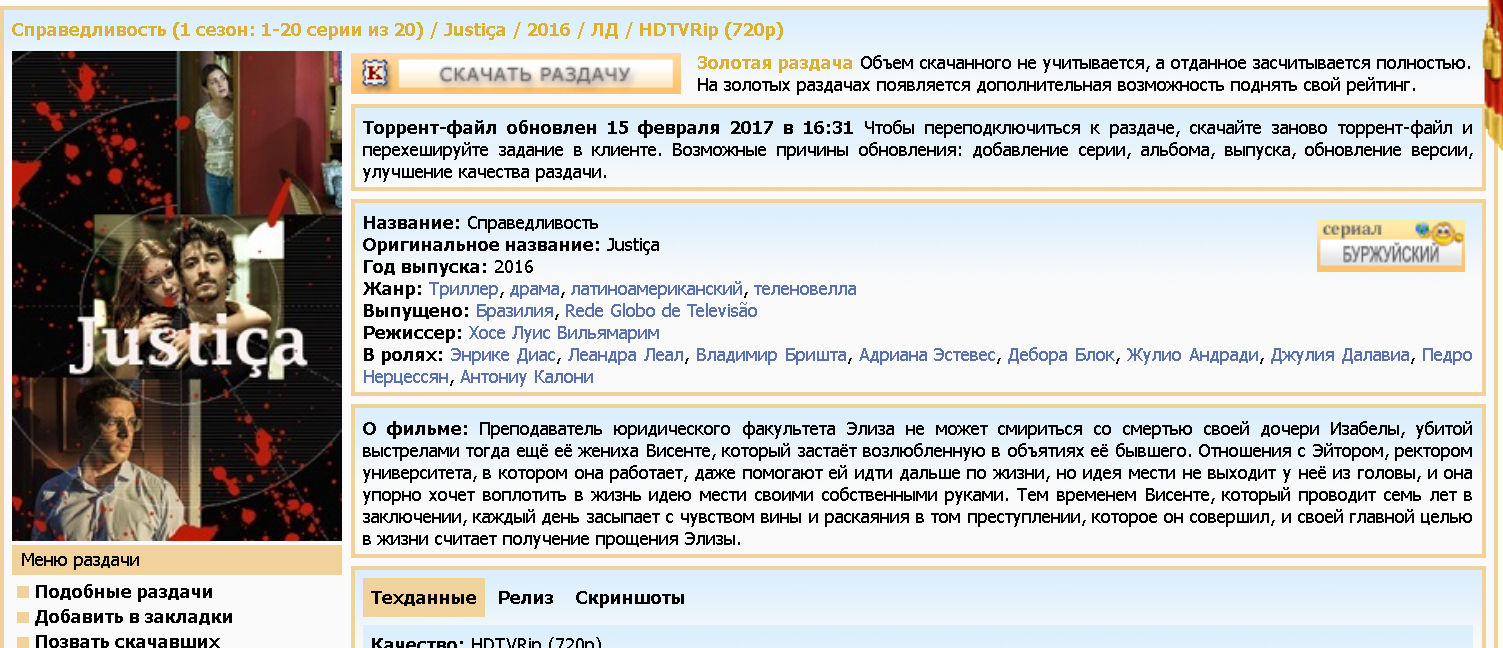
Task: Open actress Леандра Леал link
Action: (626, 355)
